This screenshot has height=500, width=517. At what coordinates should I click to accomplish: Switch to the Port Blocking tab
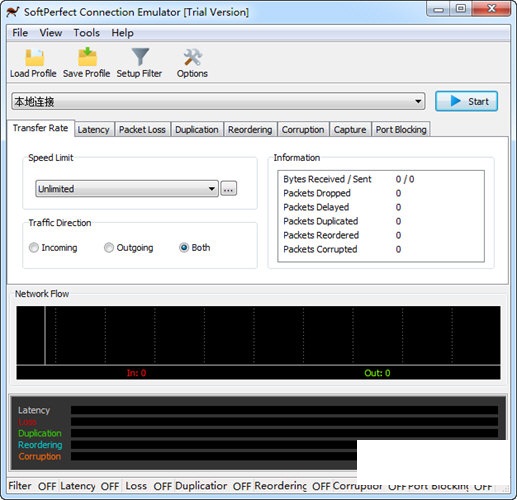click(x=401, y=129)
